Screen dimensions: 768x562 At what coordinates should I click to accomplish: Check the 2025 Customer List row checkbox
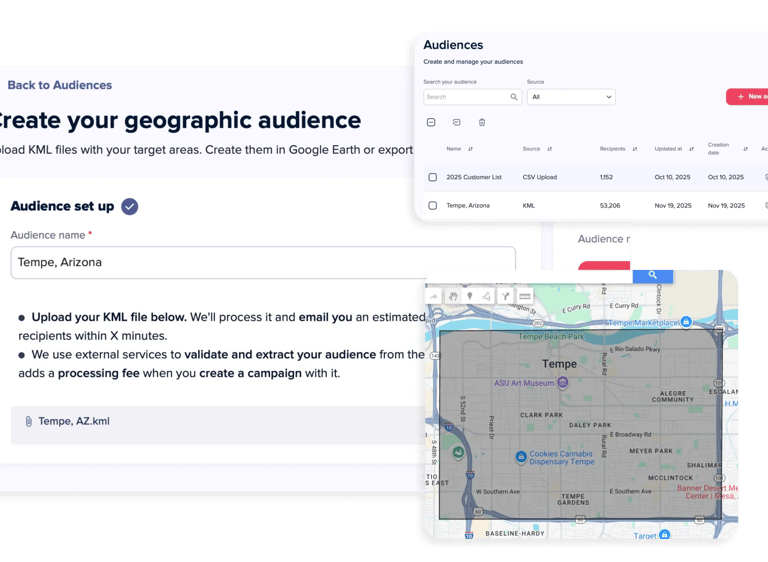click(432, 177)
